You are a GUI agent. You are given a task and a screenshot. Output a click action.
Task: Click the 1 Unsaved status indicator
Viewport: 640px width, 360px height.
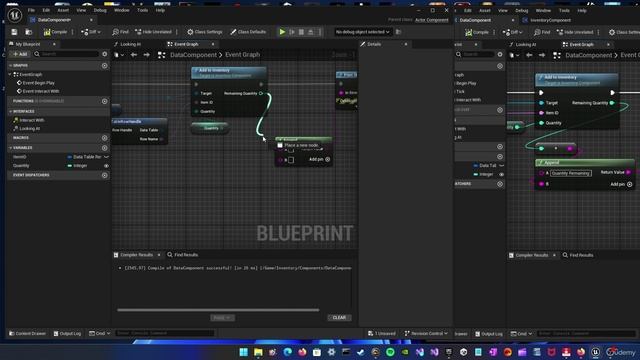(382, 333)
